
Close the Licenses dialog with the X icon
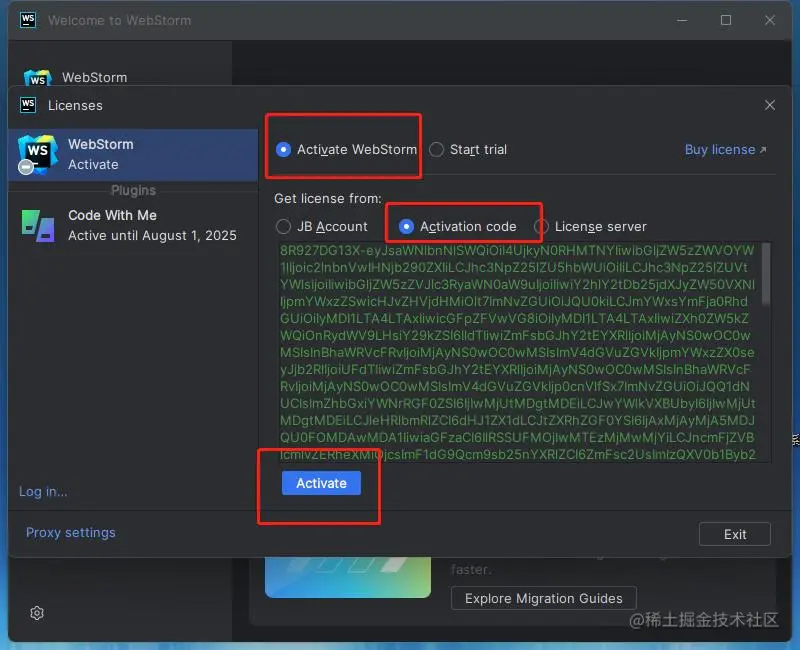coord(770,105)
